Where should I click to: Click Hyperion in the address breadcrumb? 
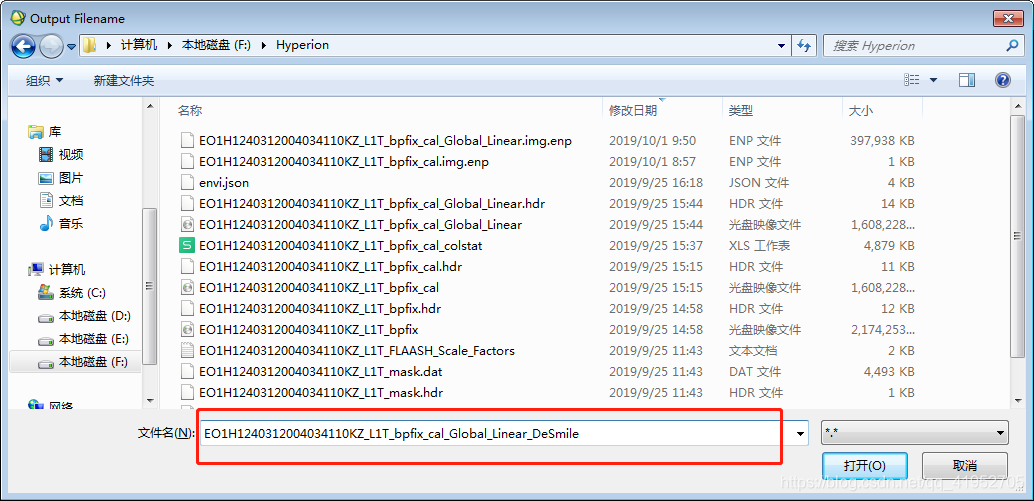coord(302,45)
